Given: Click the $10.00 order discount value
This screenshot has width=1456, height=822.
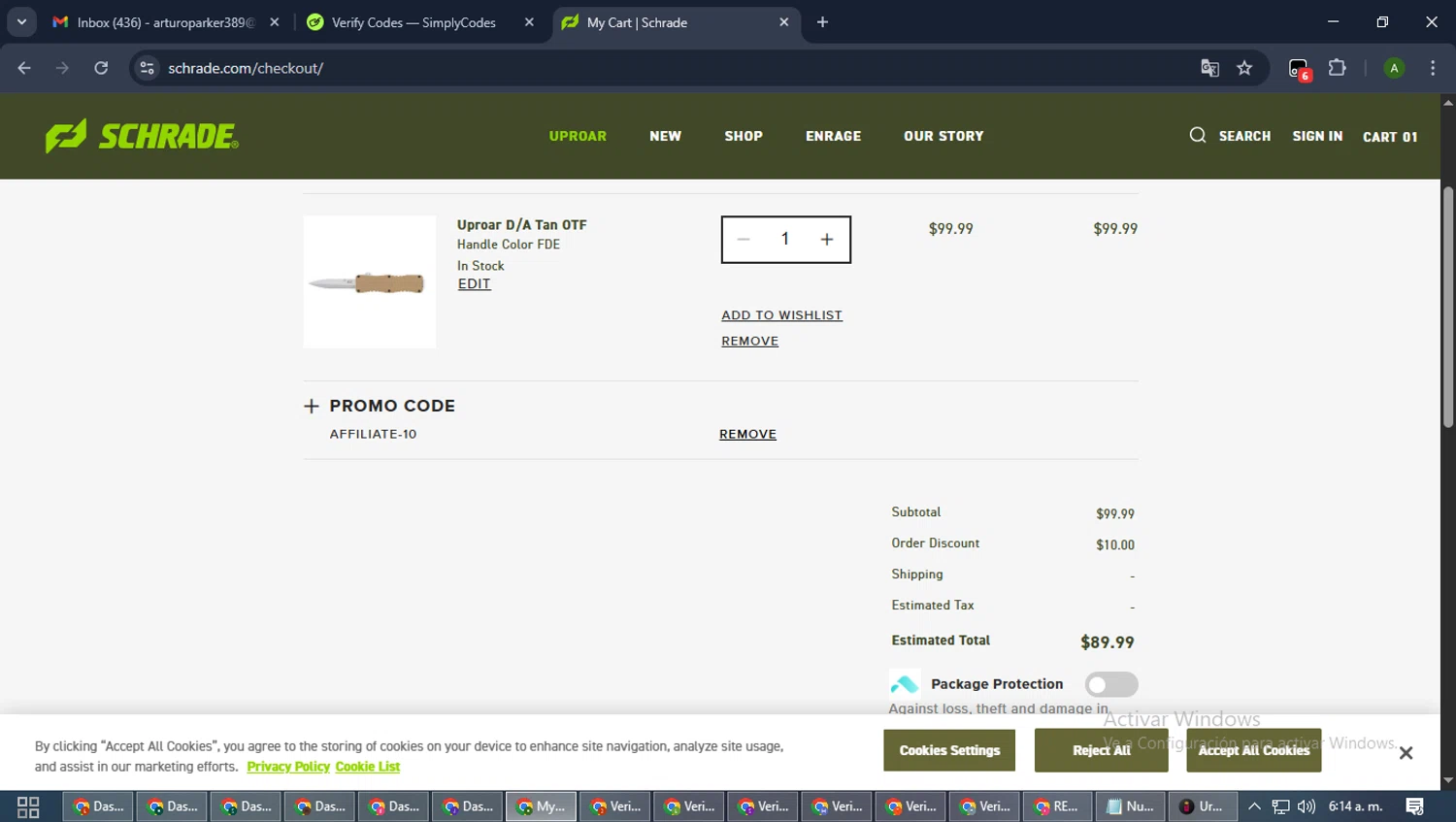Looking at the screenshot, I should coord(1115,545).
